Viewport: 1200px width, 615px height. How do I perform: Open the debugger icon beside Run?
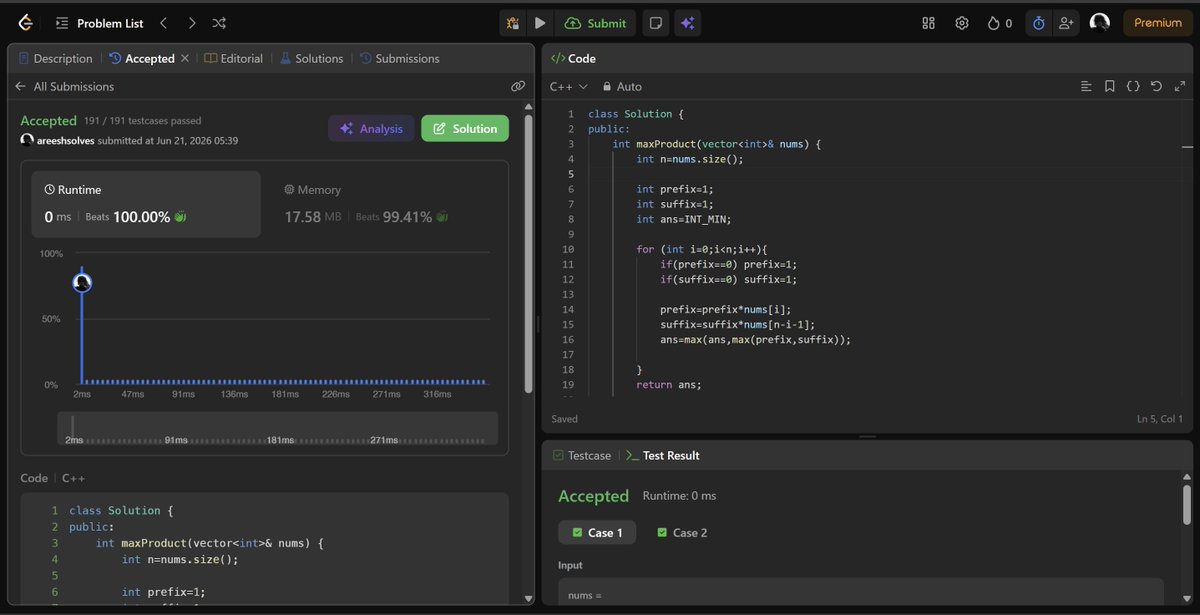pos(513,22)
